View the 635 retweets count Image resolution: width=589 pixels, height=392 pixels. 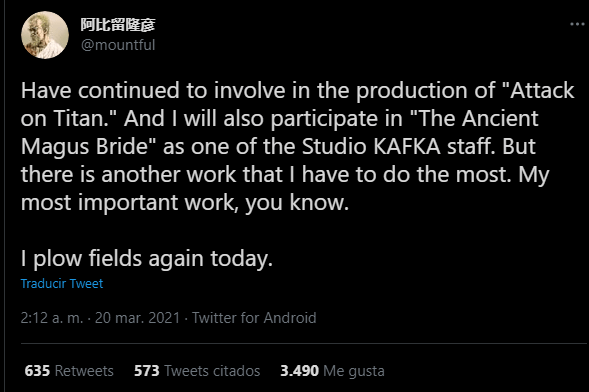(x=37, y=371)
